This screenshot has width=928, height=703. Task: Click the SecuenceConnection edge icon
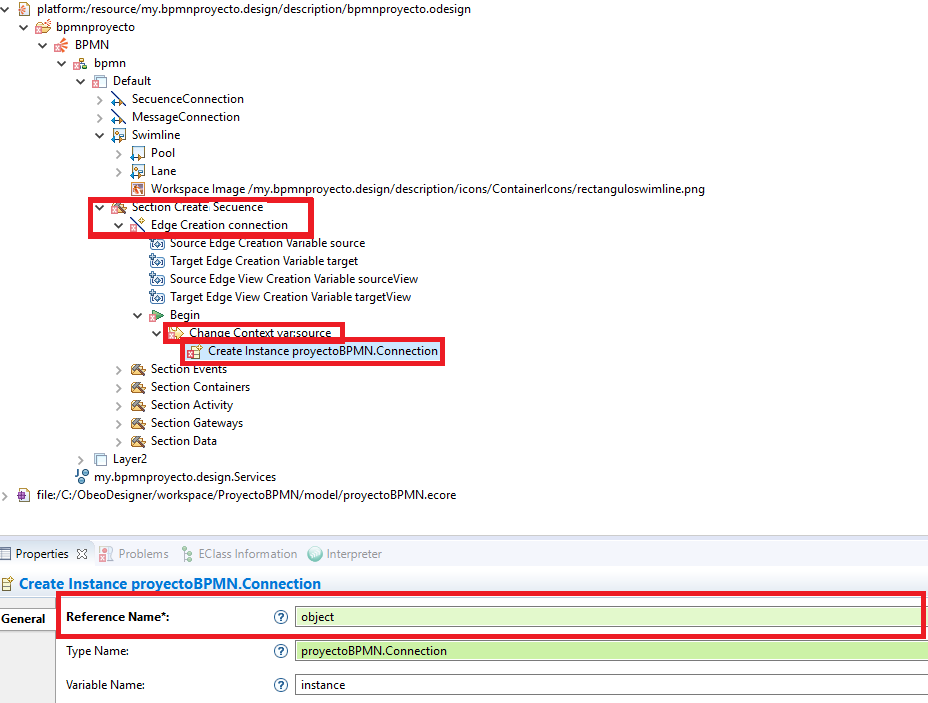(118, 99)
